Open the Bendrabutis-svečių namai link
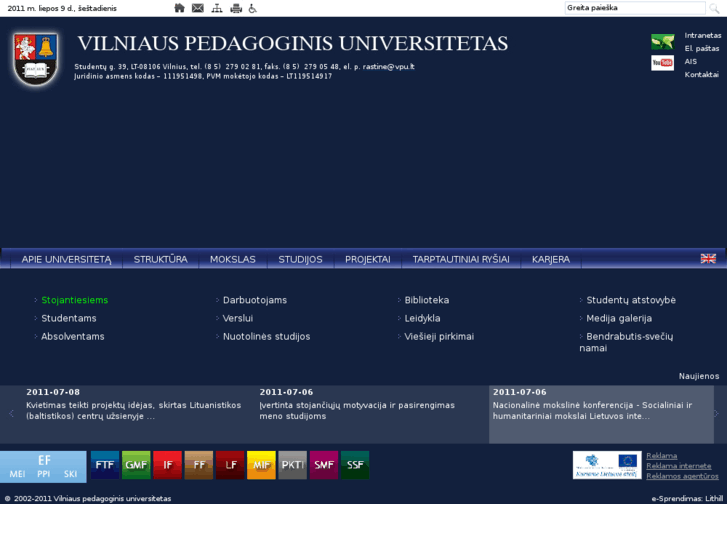727x545 pixels. click(626, 342)
